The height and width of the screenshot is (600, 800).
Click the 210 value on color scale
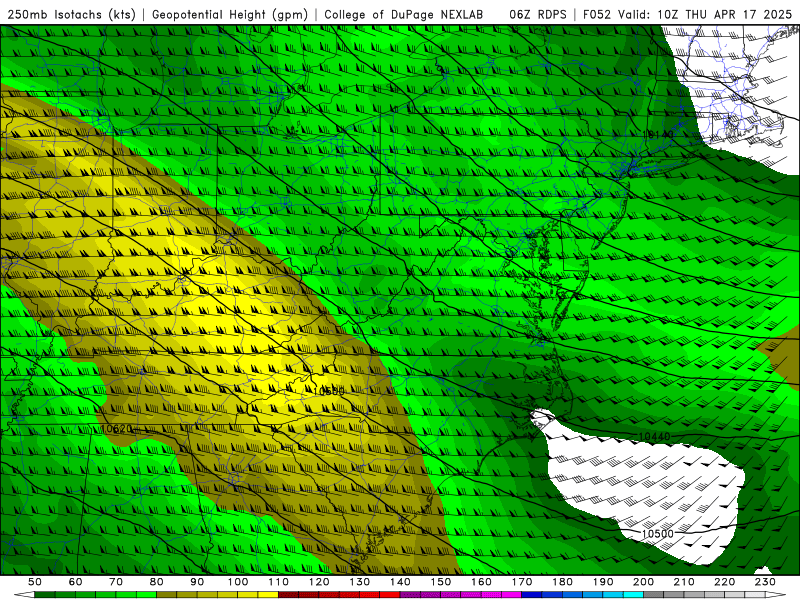pos(684,582)
